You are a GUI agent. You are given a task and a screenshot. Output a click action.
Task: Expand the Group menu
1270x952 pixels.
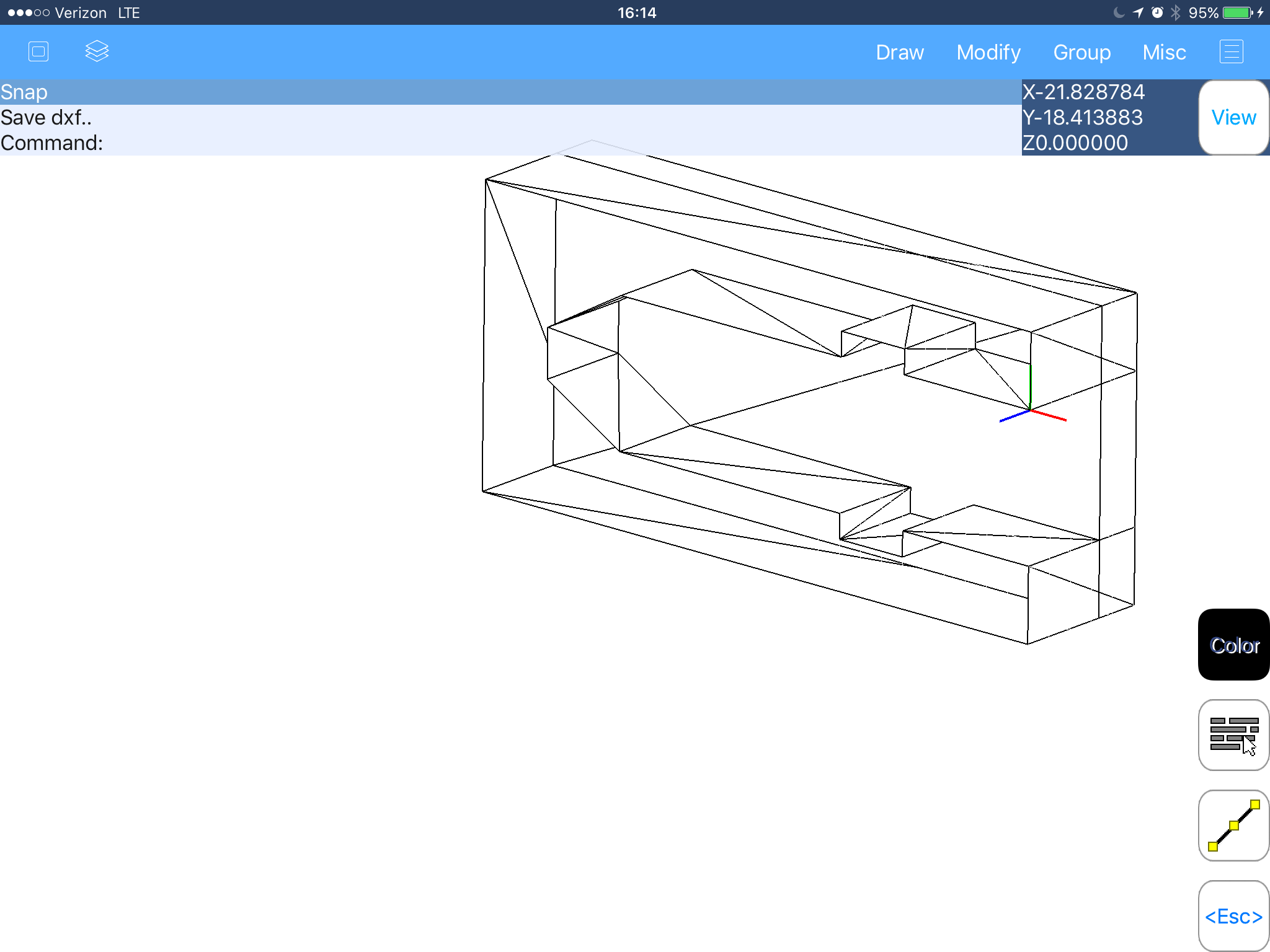point(1081,52)
